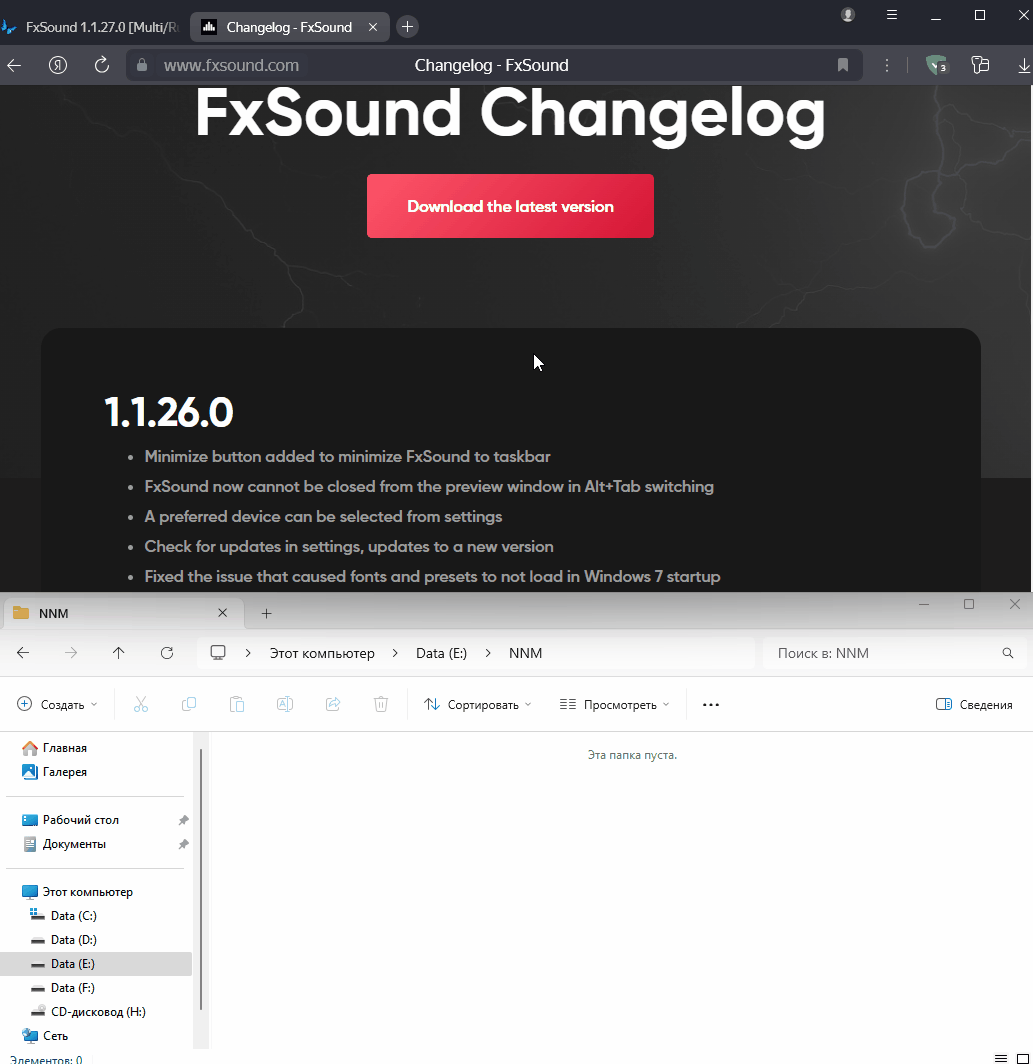Viewport: 1033px width, 1064px height.
Task: Reload the Changelog page
Action: [102, 65]
